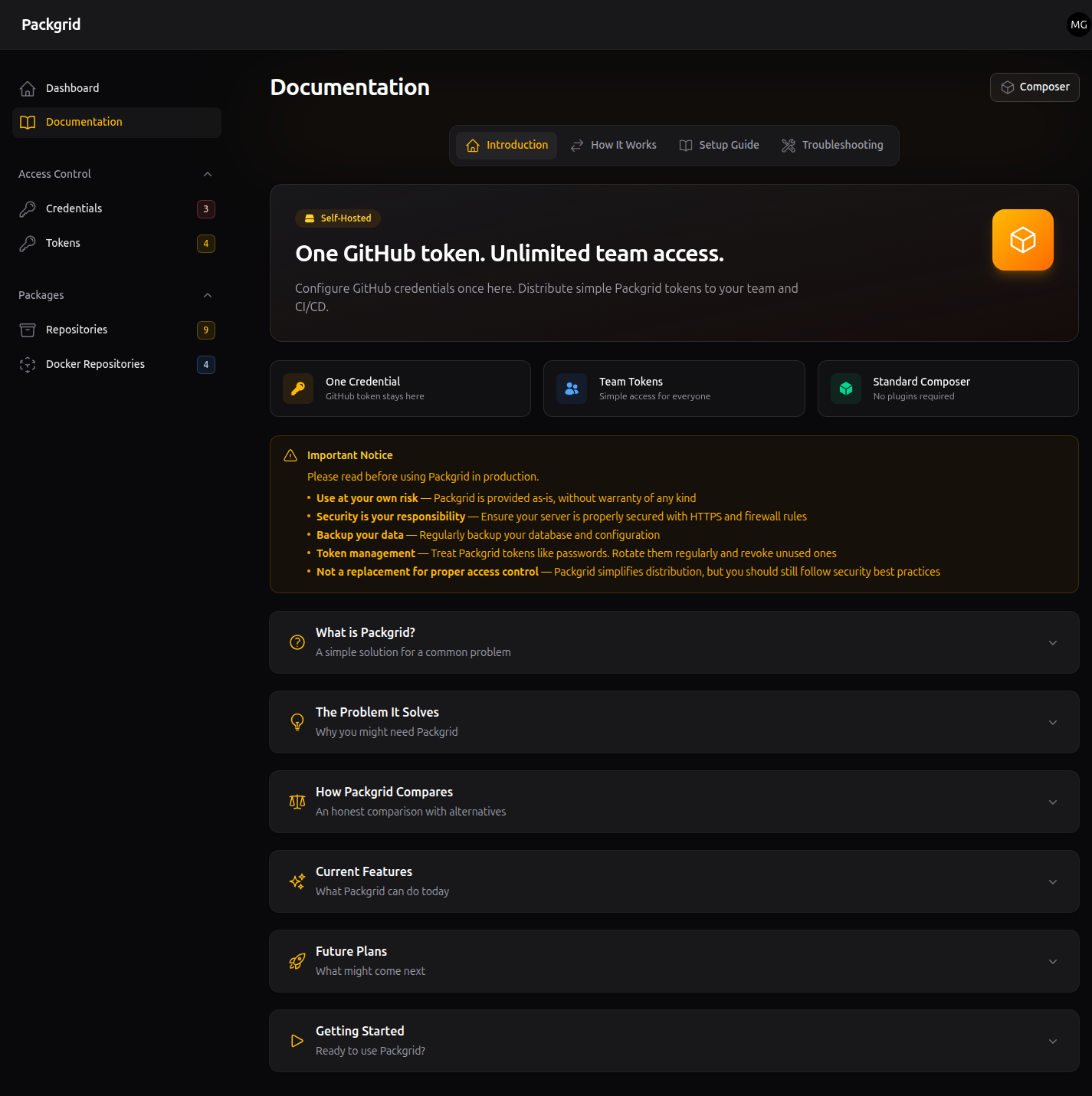The width and height of the screenshot is (1092, 1096).
Task: Click the Self-Hosted badge label
Action: pos(346,218)
